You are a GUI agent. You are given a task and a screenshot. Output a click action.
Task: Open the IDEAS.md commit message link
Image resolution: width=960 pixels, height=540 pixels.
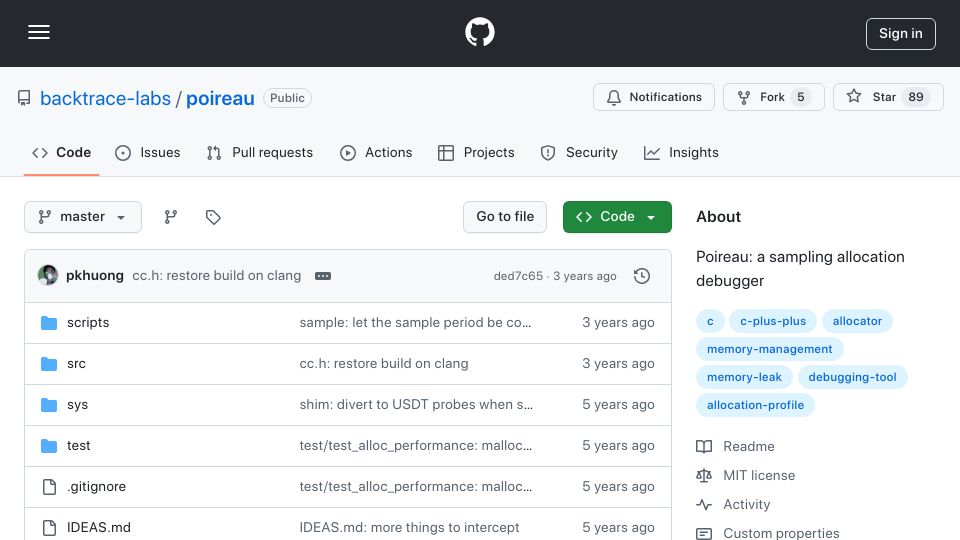[x=409, y=528]
